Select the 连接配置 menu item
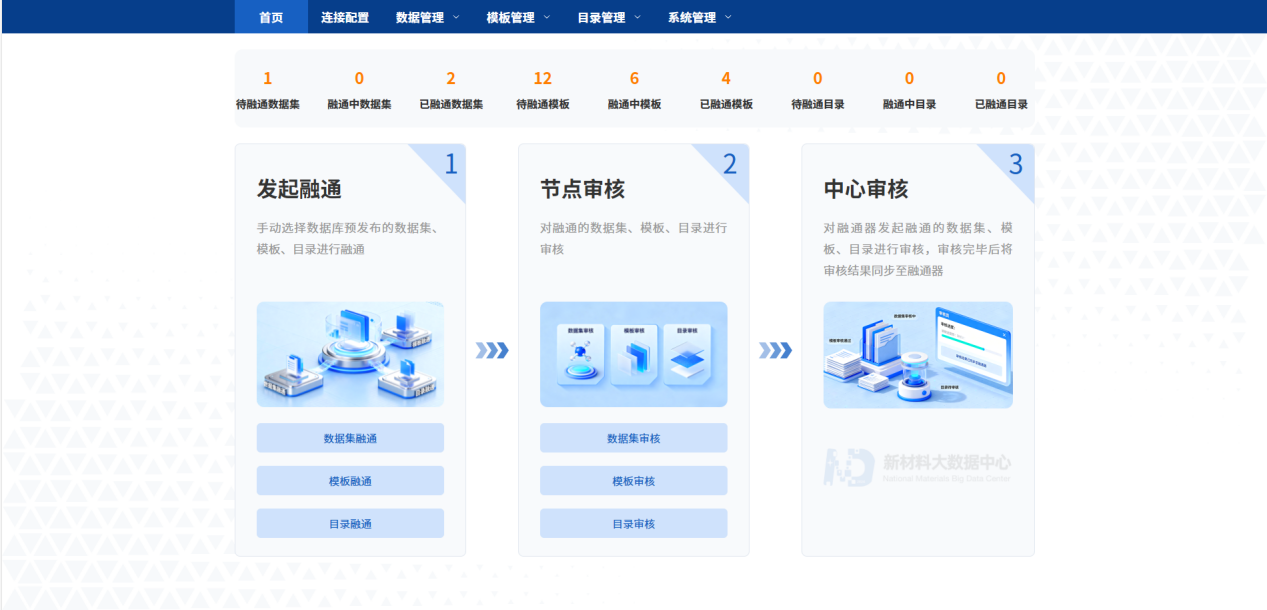This screenshot has height=610, width=1267. [344, 17]
